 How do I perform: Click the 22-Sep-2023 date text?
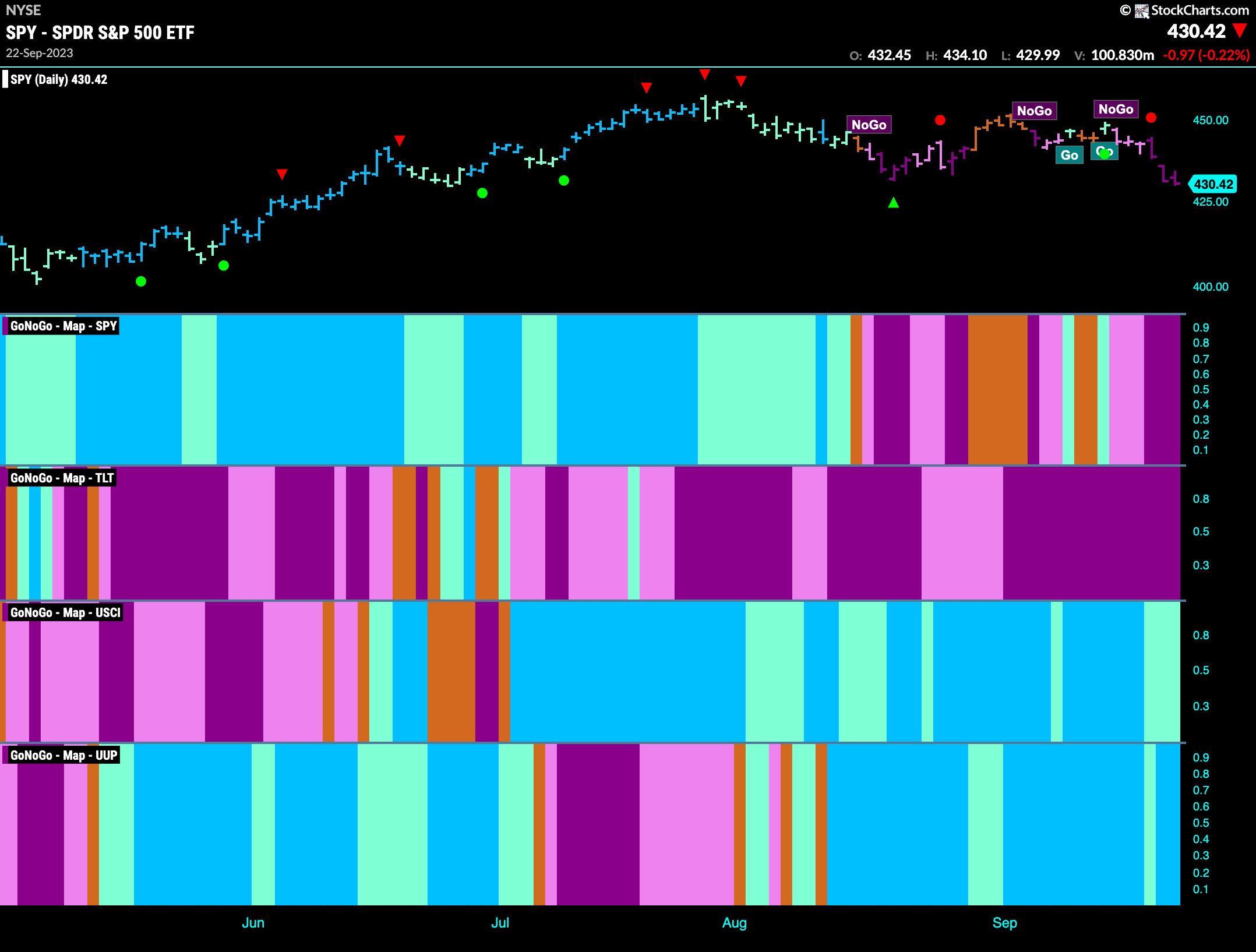(40, 53)
